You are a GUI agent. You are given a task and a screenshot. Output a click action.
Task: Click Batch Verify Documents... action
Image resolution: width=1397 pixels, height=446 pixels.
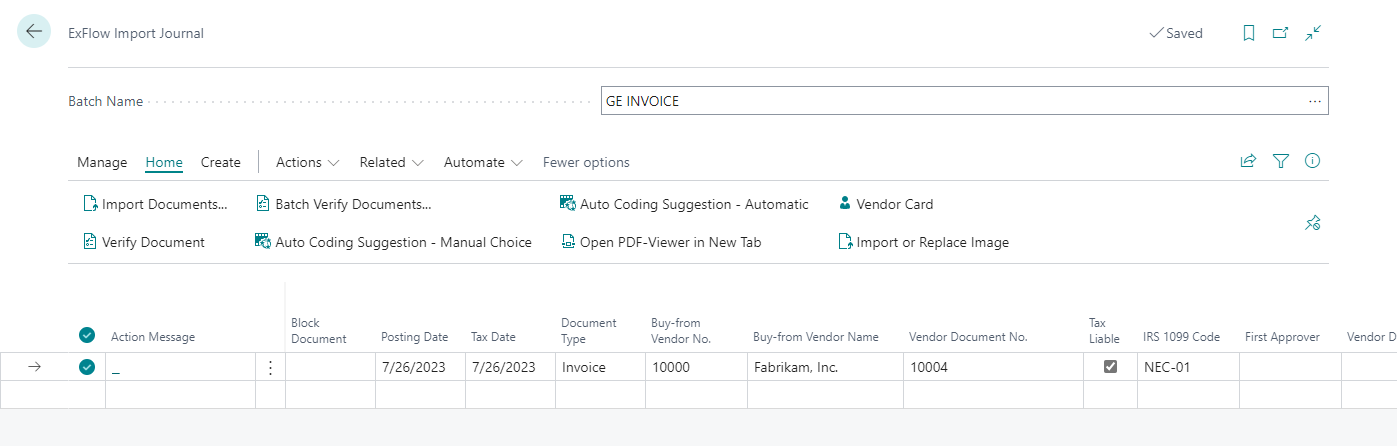344,204
